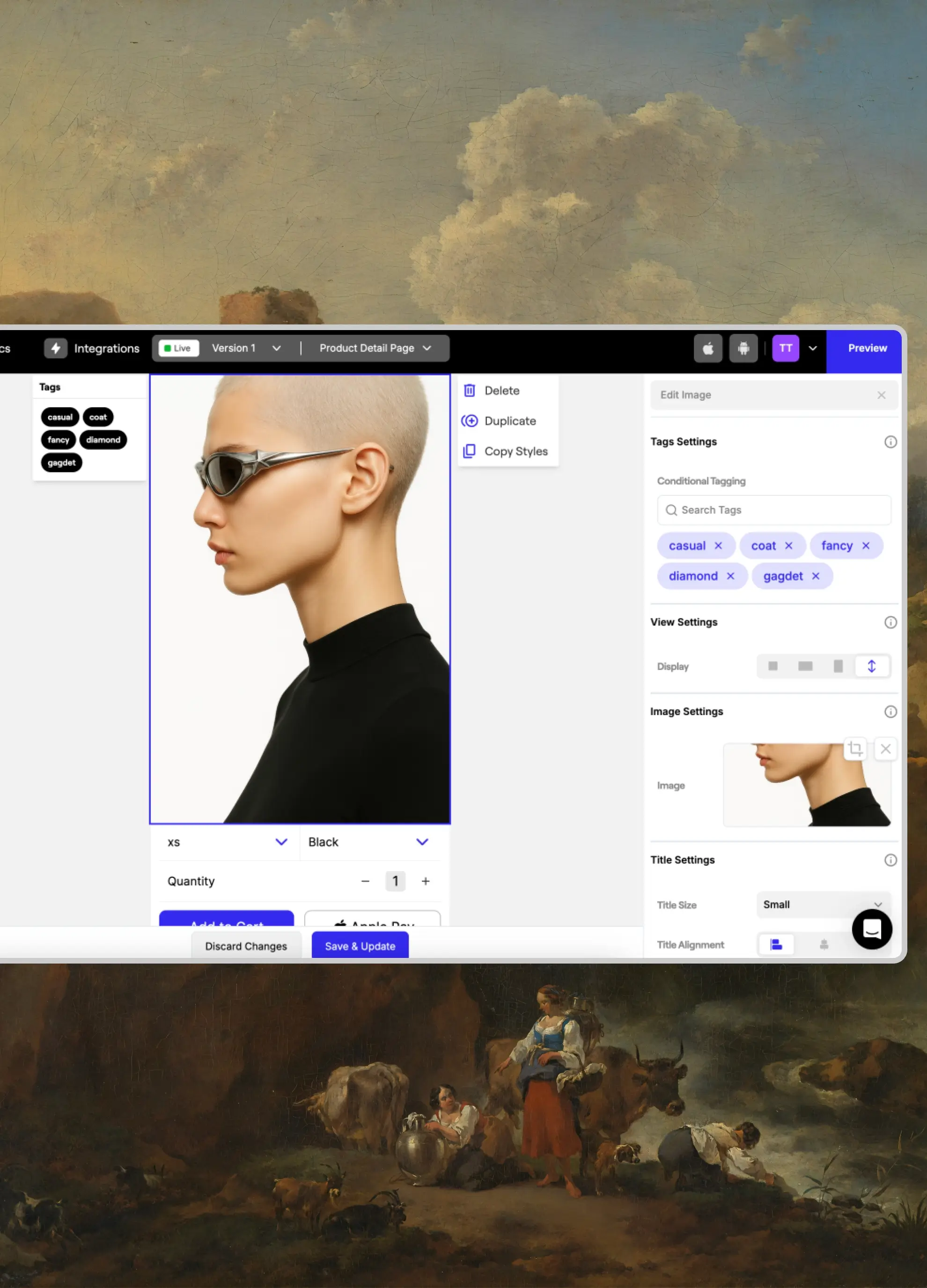This screenshot has width=927, height=1288.
Task: Select the auto-height display option
Action: click(x=871, y=666)
